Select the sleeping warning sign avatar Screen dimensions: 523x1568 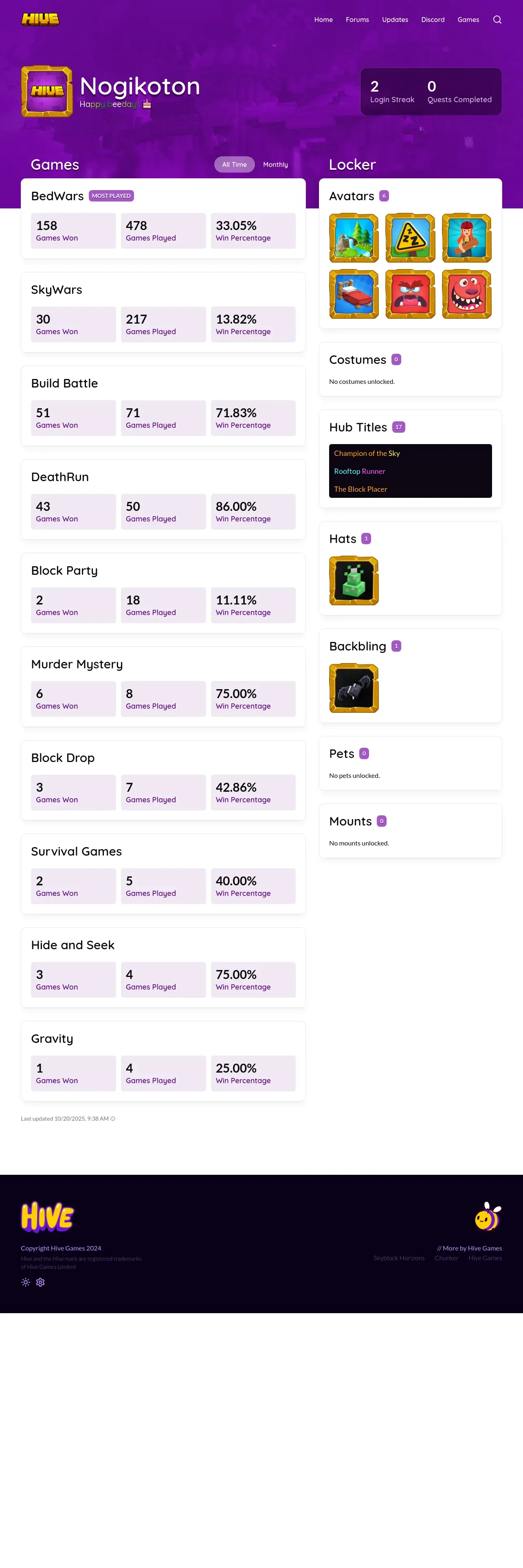click(410, 238)
